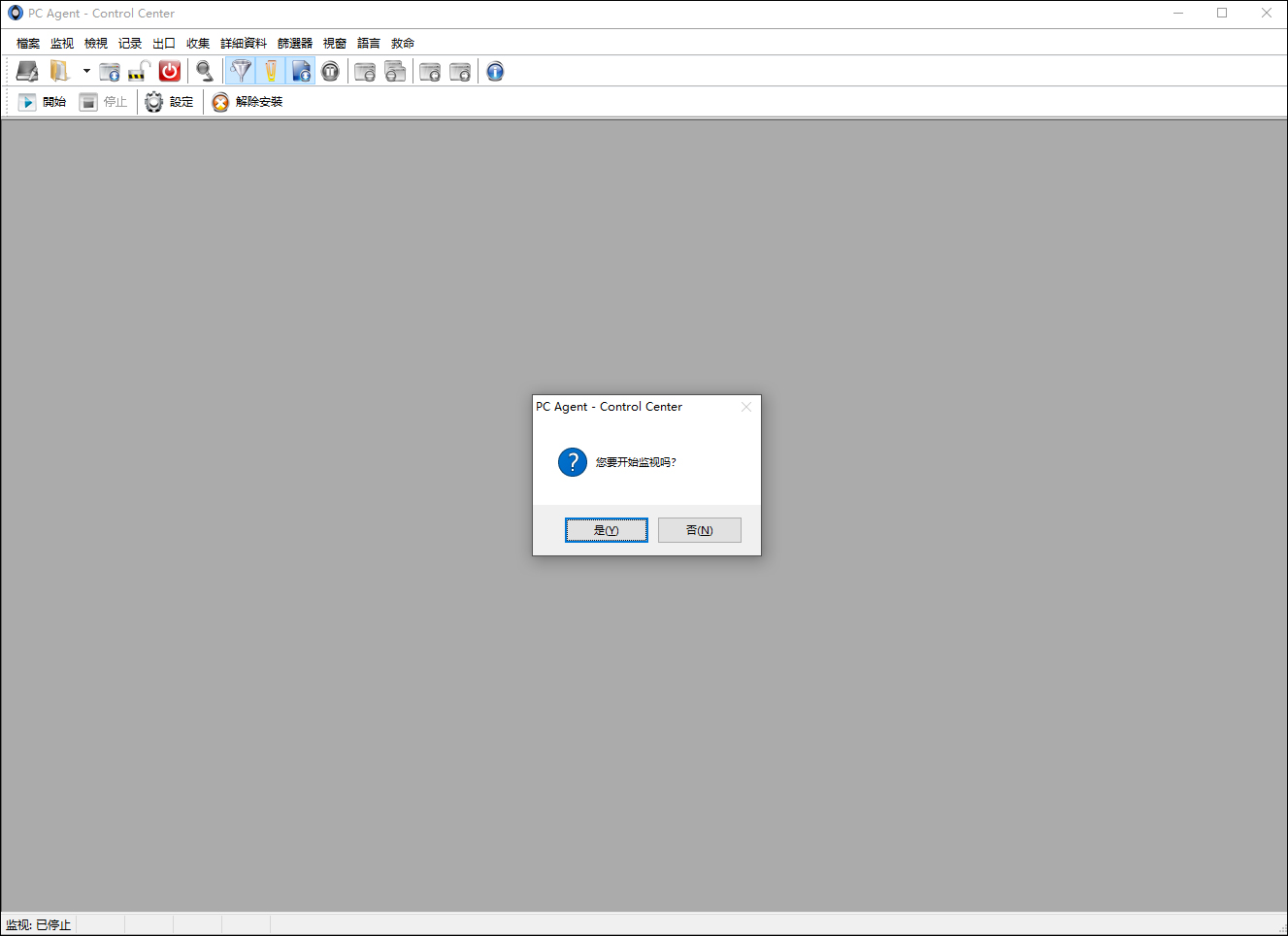Click the 解除安裝 uninstall icon
This screenshot has width=1288, height=936.
click(x=221, y=102)
